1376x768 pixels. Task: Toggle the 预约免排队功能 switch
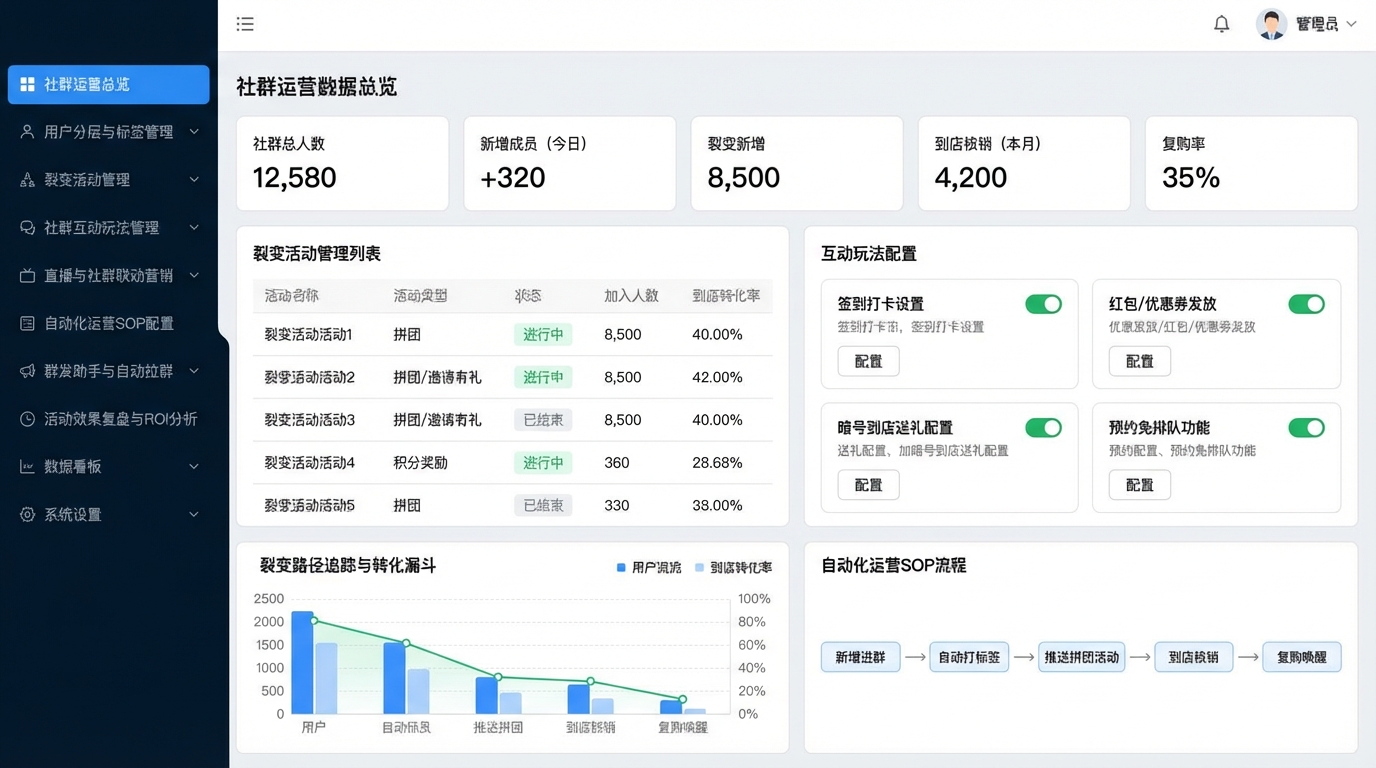coord(1306,428)
